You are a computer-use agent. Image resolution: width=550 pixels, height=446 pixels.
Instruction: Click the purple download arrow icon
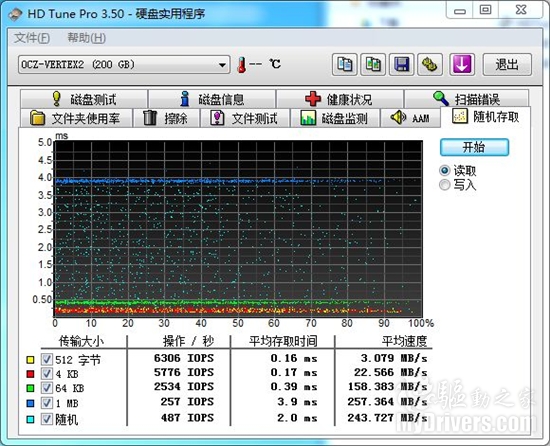click(x=462, y=65)
